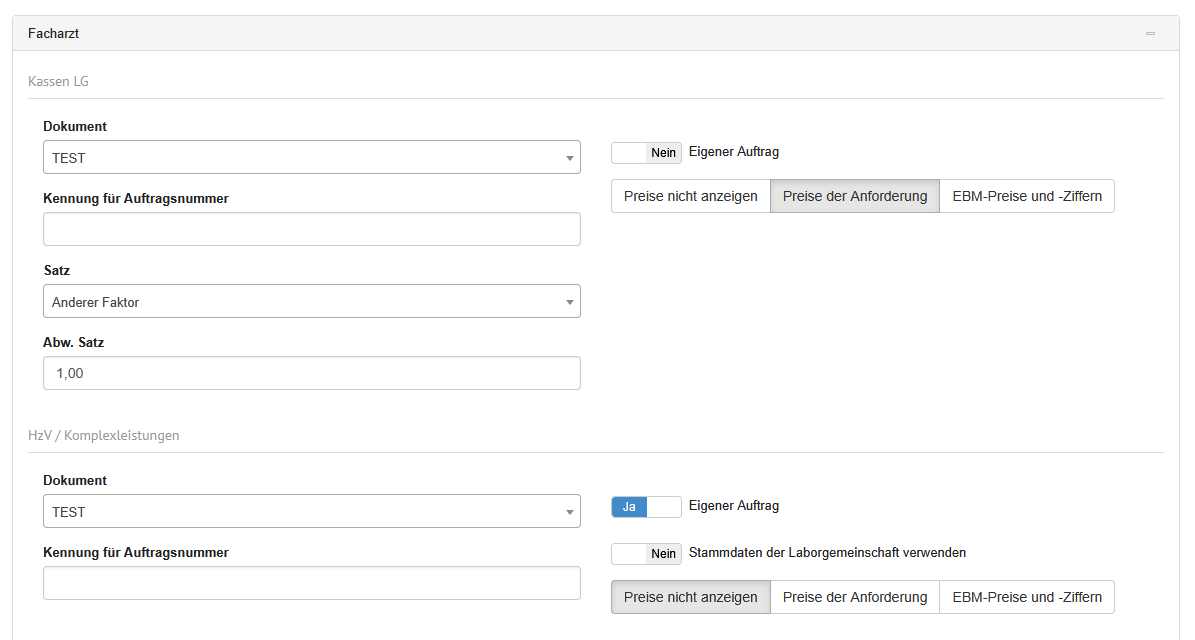Select Preise nicht anzeigen in Kassen LG
The width and height of the screenshot is (1195, 640).
point(690,197)
